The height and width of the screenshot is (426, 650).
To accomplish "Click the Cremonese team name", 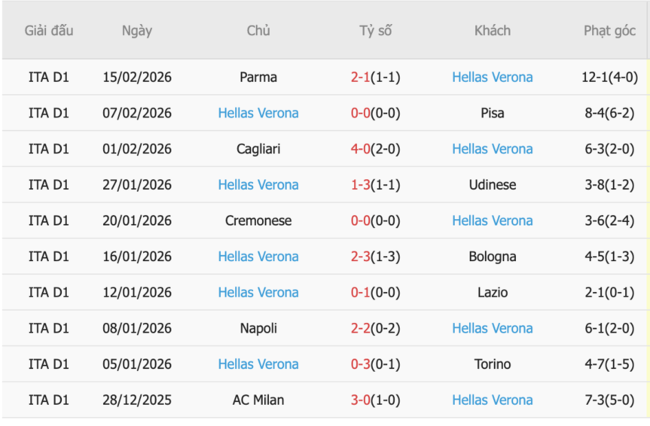I will (258, 221).
